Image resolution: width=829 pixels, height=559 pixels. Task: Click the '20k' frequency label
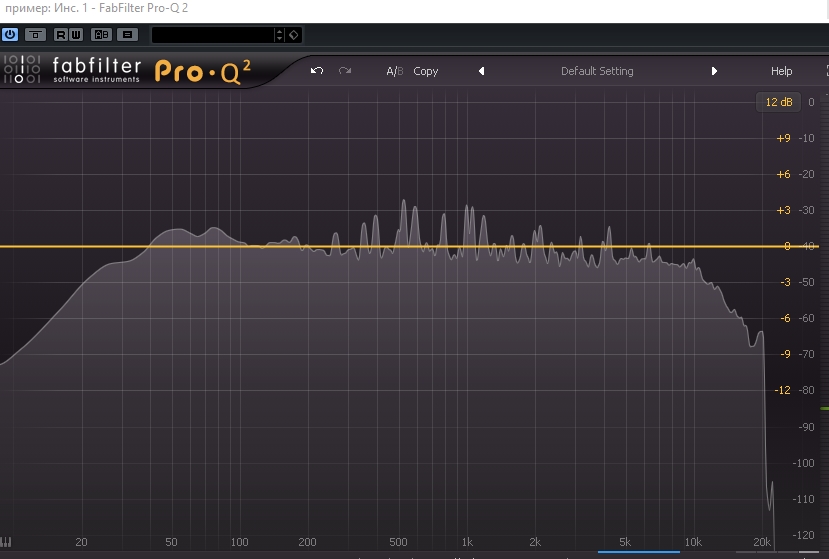[762, 542]
